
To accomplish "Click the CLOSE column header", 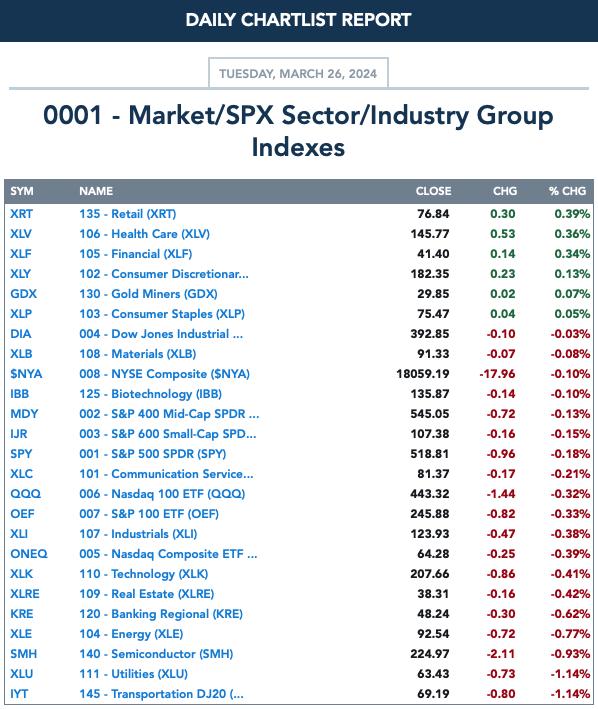I will 433,191.
